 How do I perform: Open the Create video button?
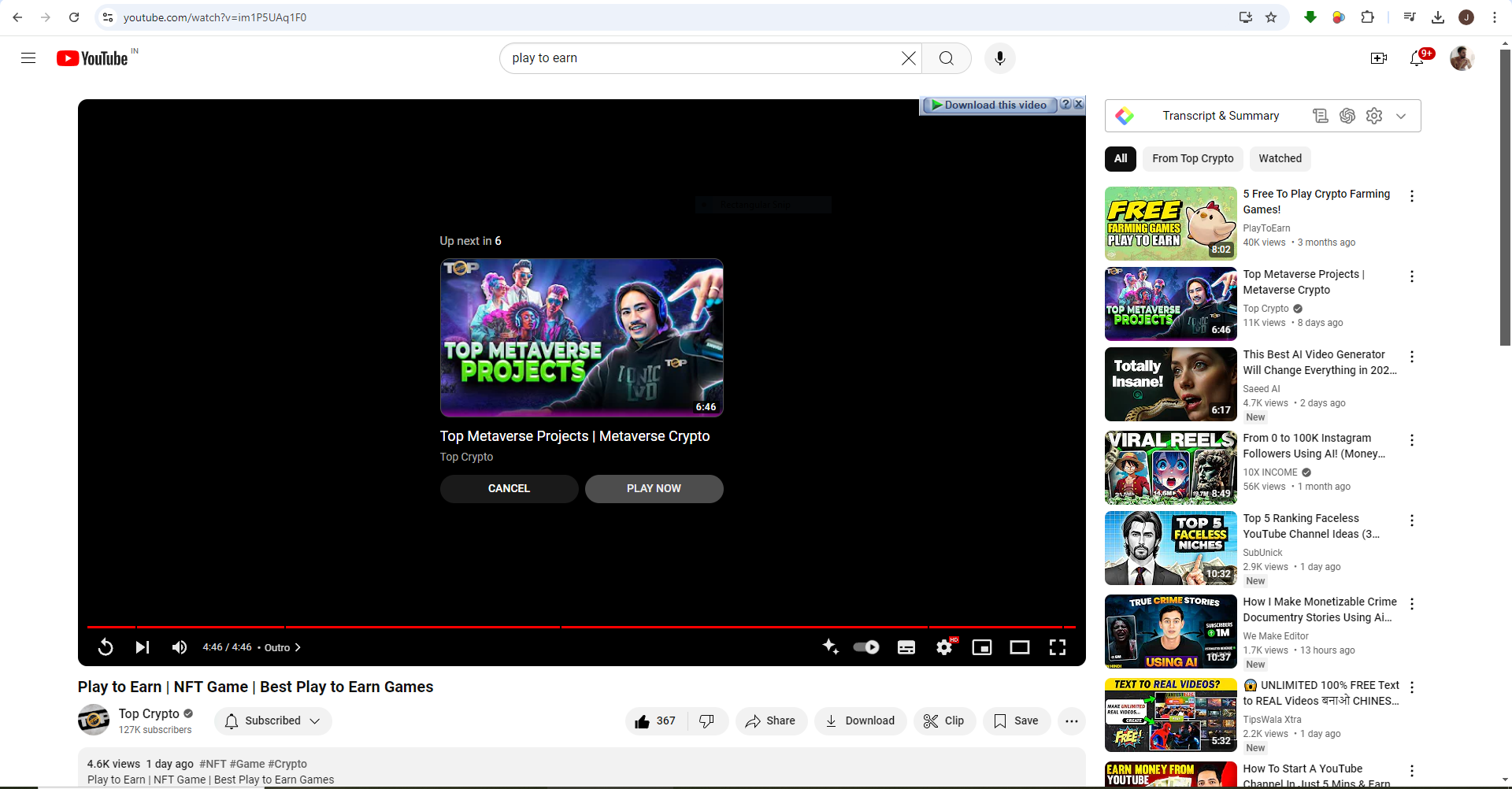point(1379,58)
